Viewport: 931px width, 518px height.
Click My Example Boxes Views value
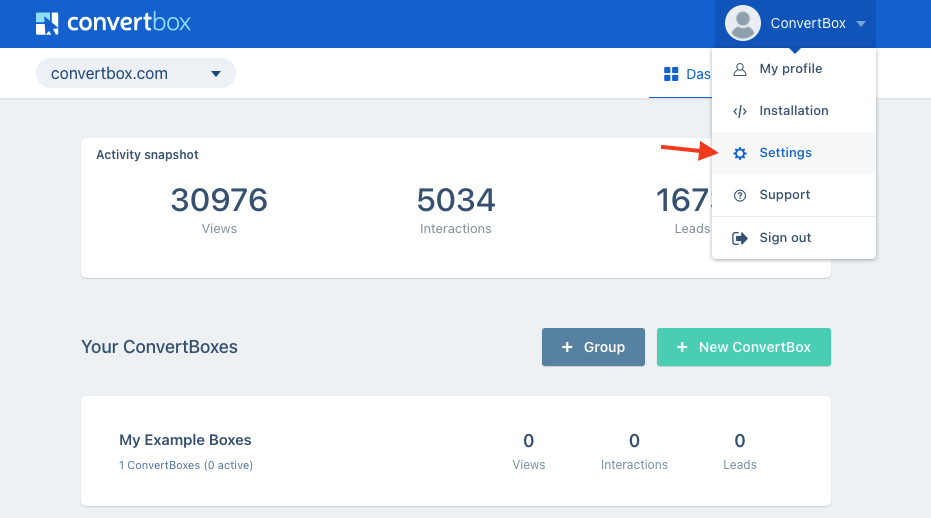(x=528, y=441)
